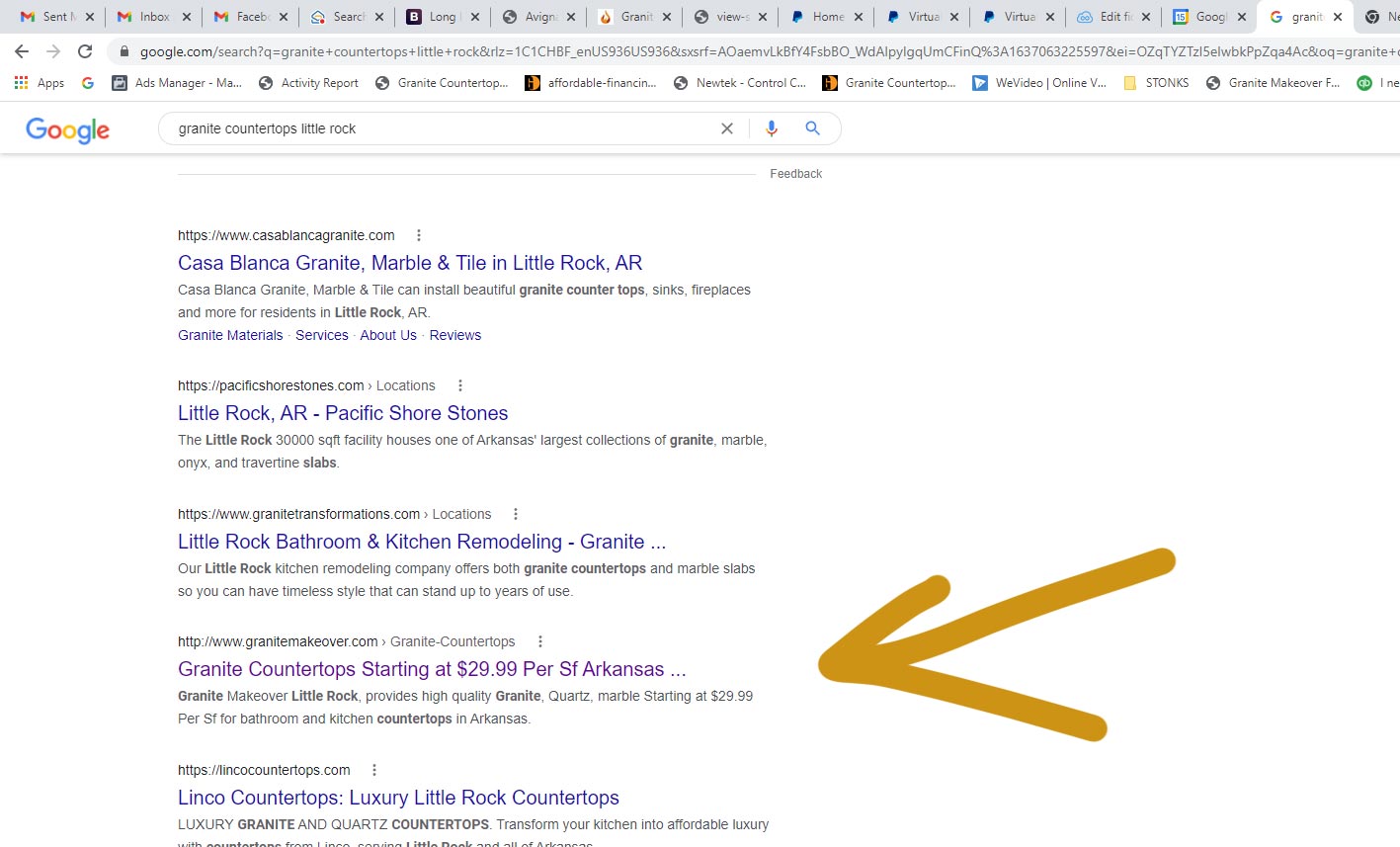Screen dimensions: 1400x847
Task: Open Casa Blanca Granite, Marble & Tile result
Action: (x=410, y=263)
